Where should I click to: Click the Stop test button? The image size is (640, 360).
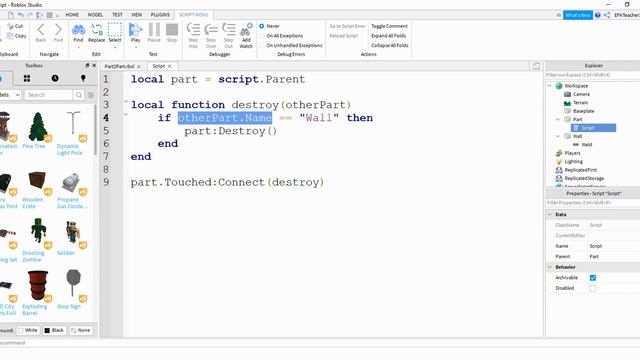coord(172,30)
